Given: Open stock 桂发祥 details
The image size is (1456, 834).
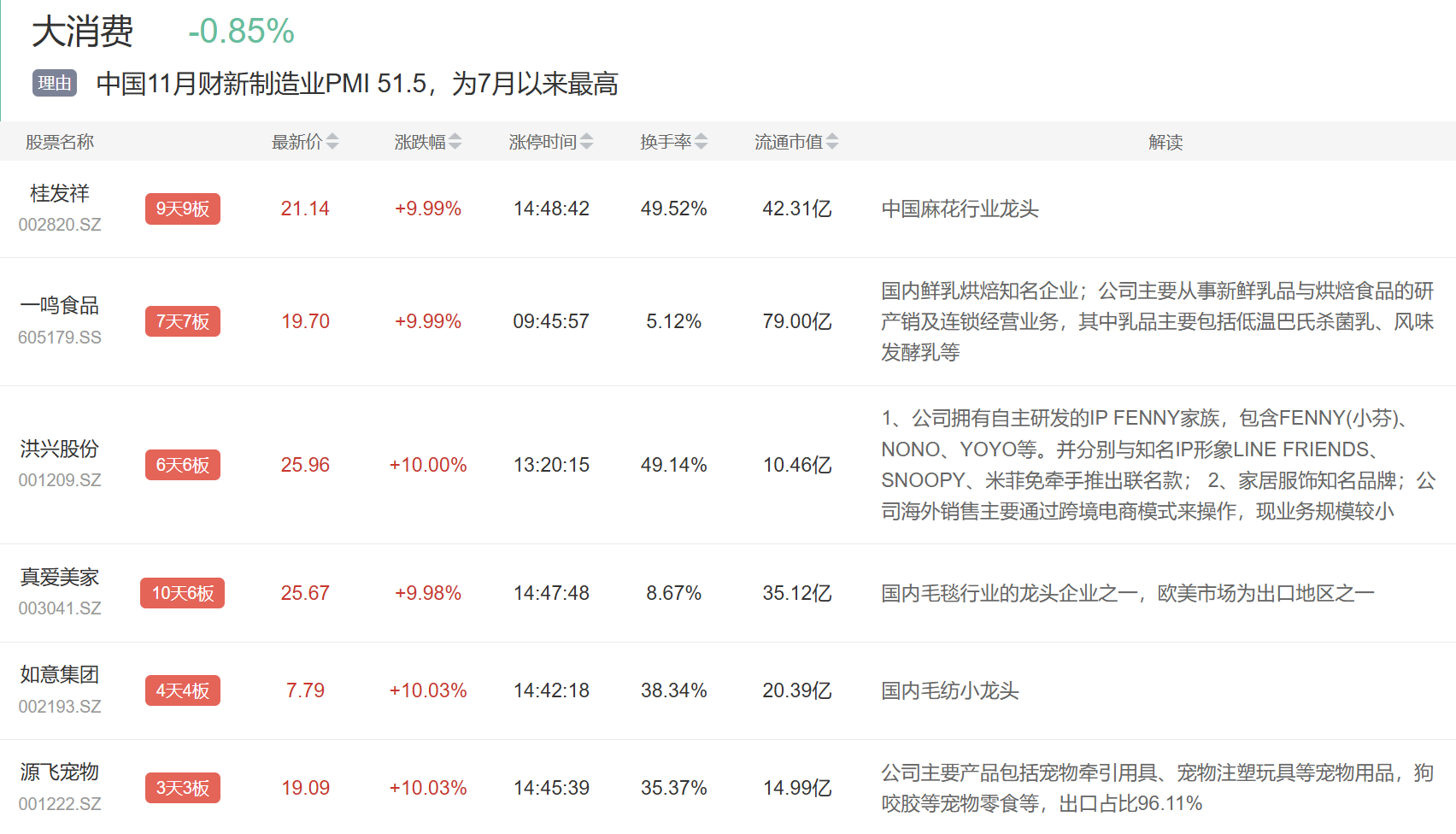Looking at the screenshot, I should coord(60,194).
